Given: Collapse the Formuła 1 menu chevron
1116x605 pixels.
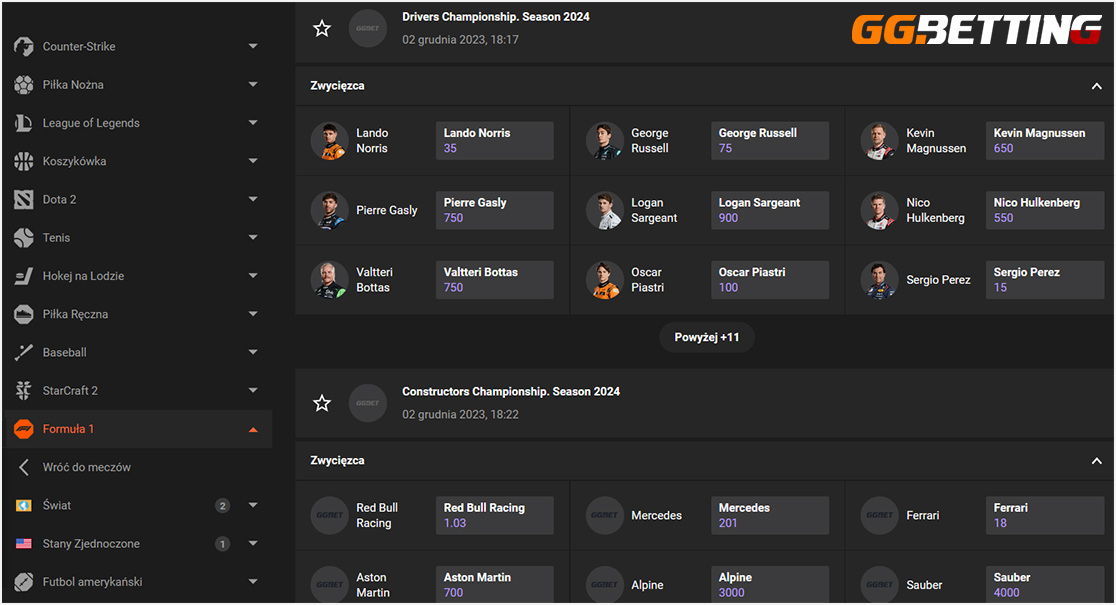Looking at the screenshot, I should (253, 430).
